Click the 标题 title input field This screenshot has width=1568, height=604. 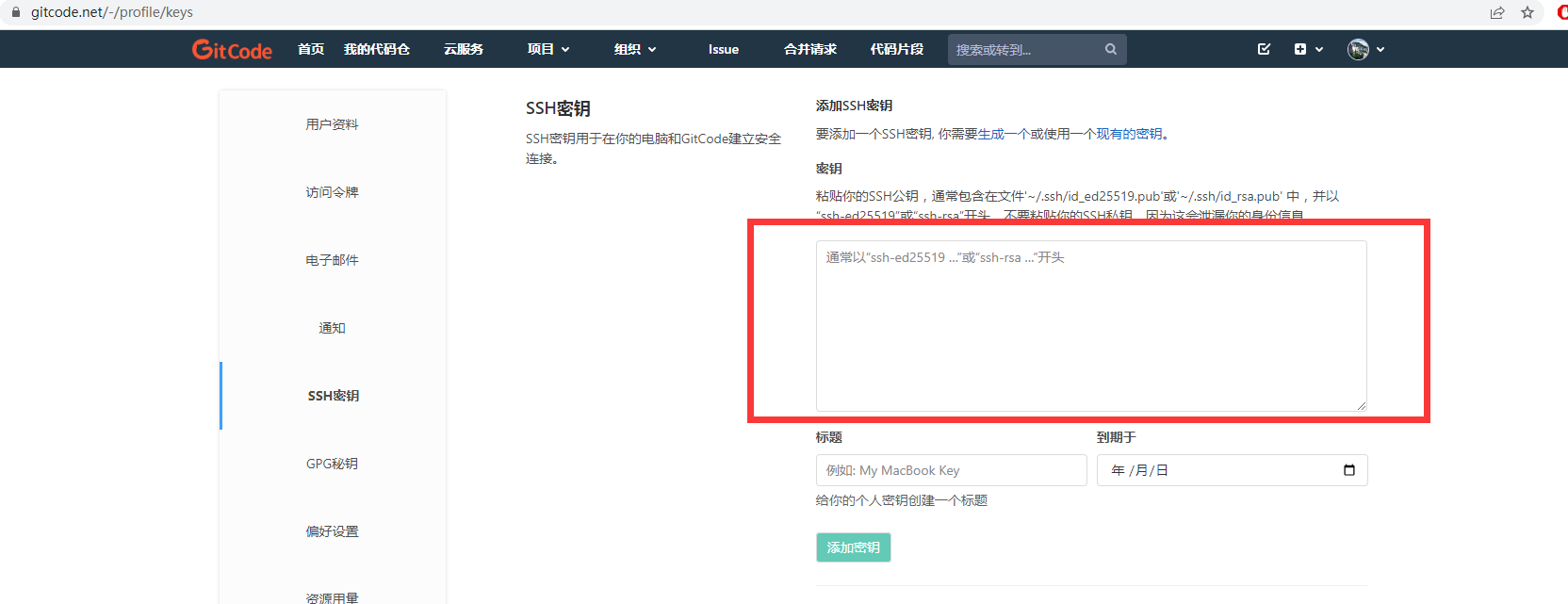[x=951, y=470]
